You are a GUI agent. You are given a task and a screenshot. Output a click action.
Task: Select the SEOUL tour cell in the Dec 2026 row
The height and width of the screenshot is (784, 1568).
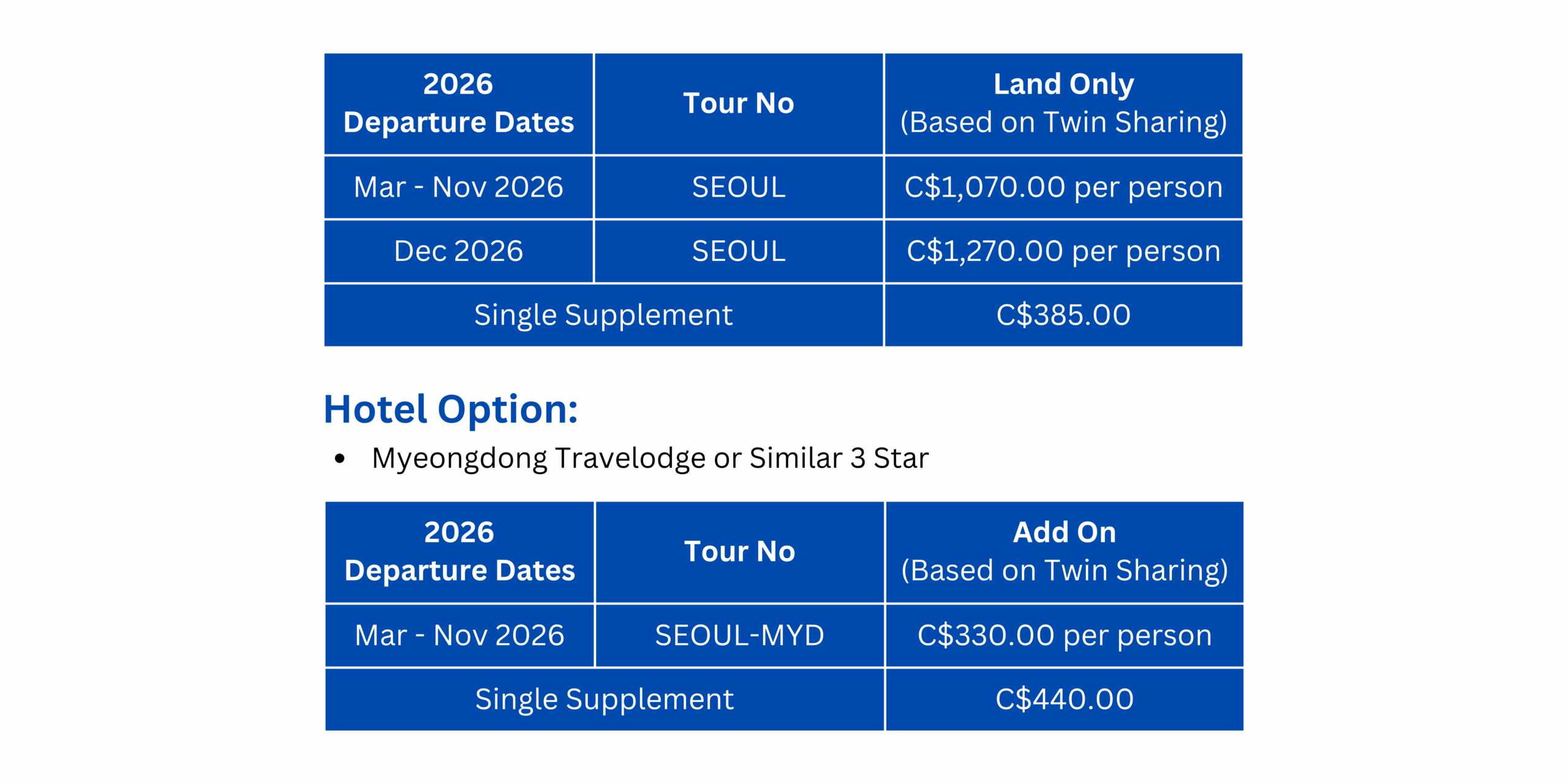[738, 251]
